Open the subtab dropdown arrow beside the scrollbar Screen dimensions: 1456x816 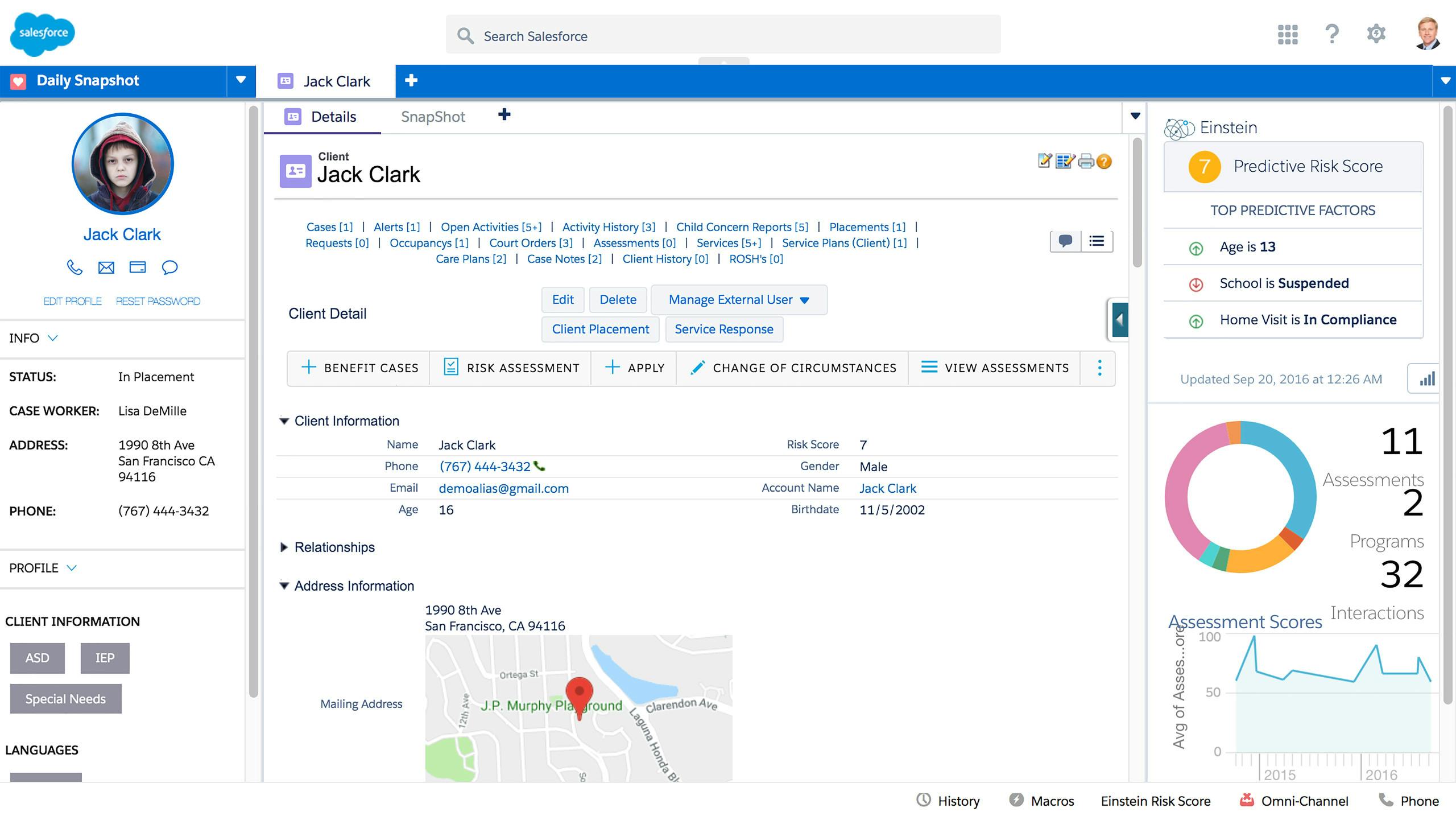pyautogui.click(x=1135, y=116)
